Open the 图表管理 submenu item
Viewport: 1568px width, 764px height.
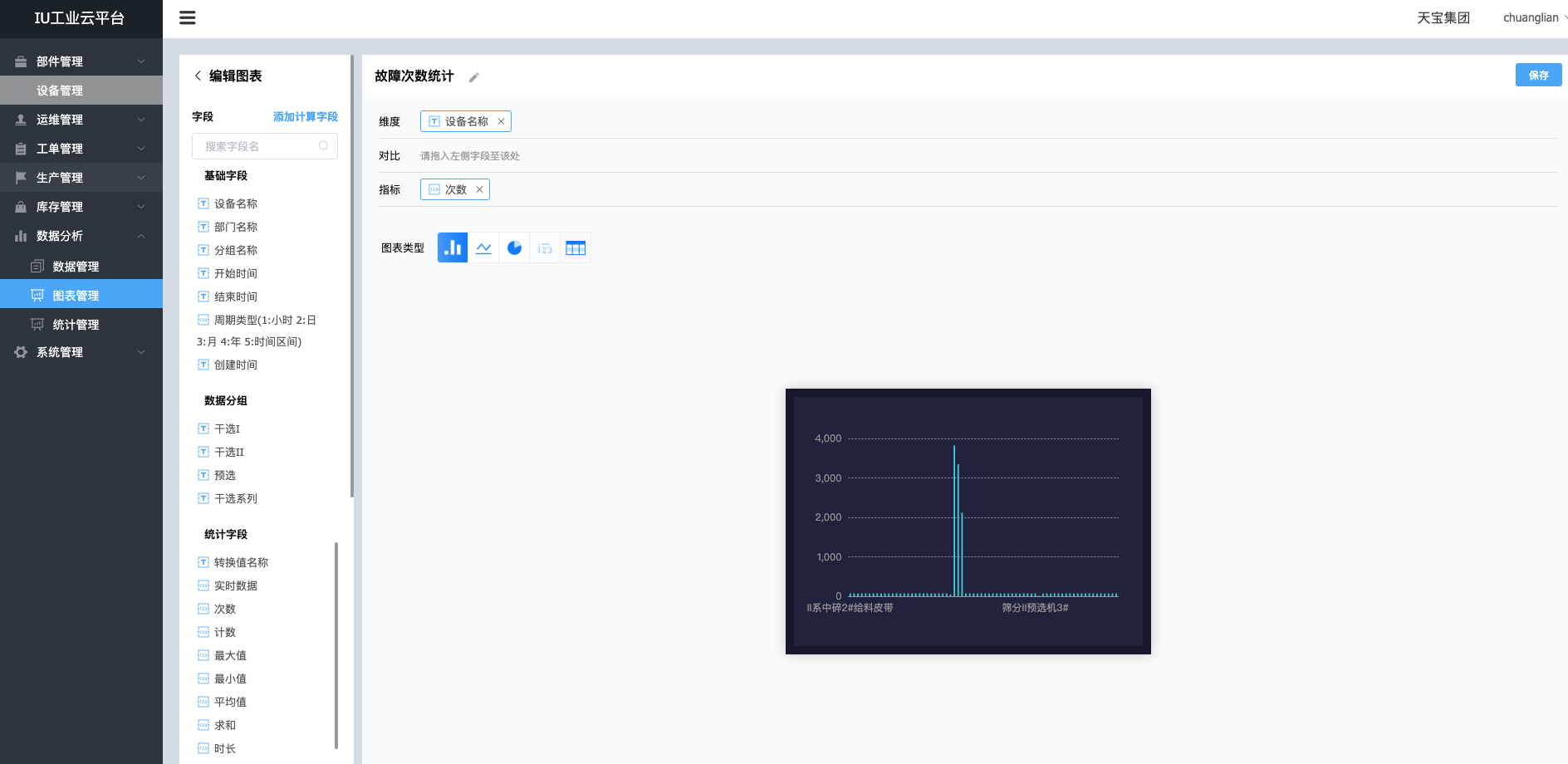coord(81,296)
